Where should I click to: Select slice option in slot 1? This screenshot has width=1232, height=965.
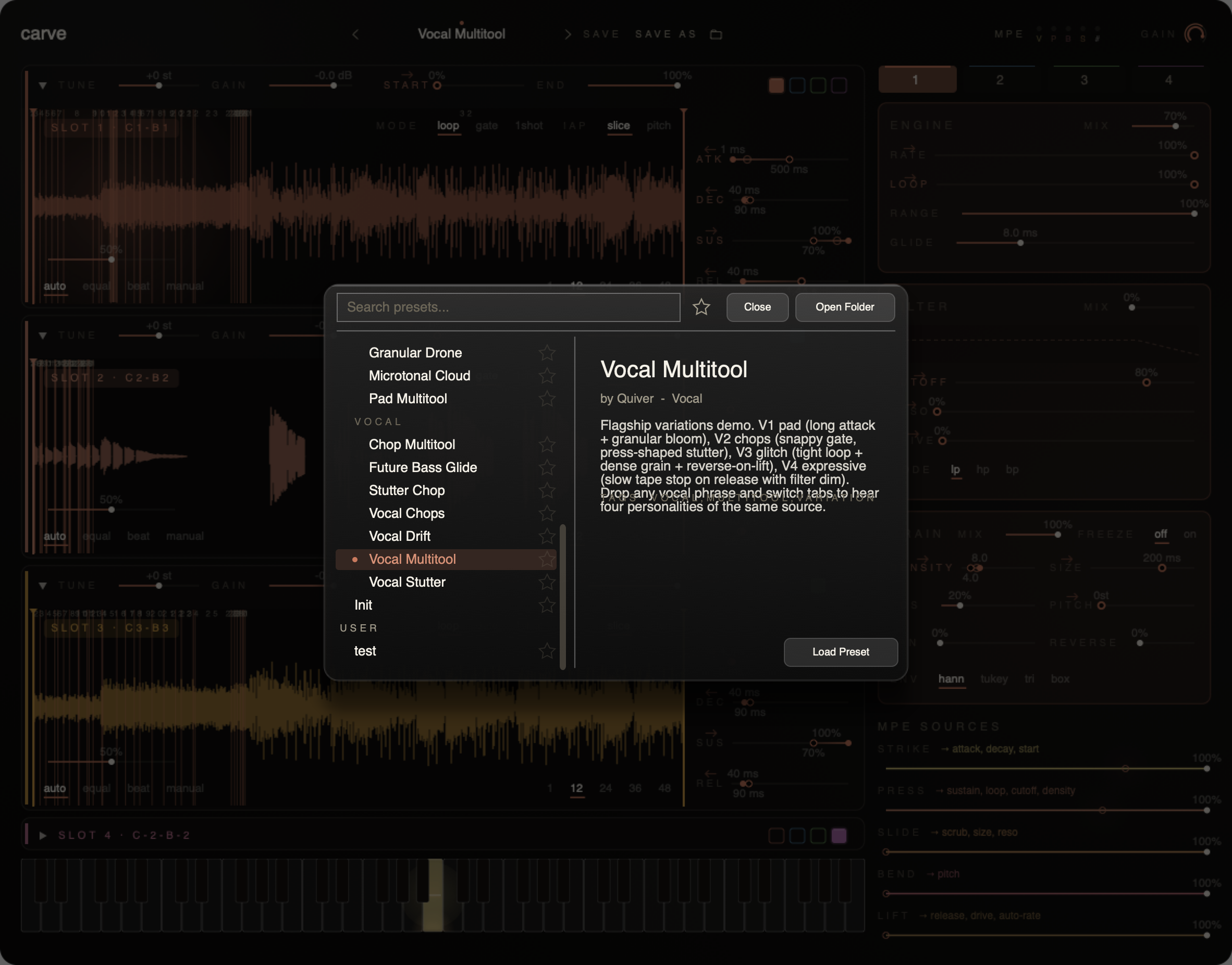point(618,126)
